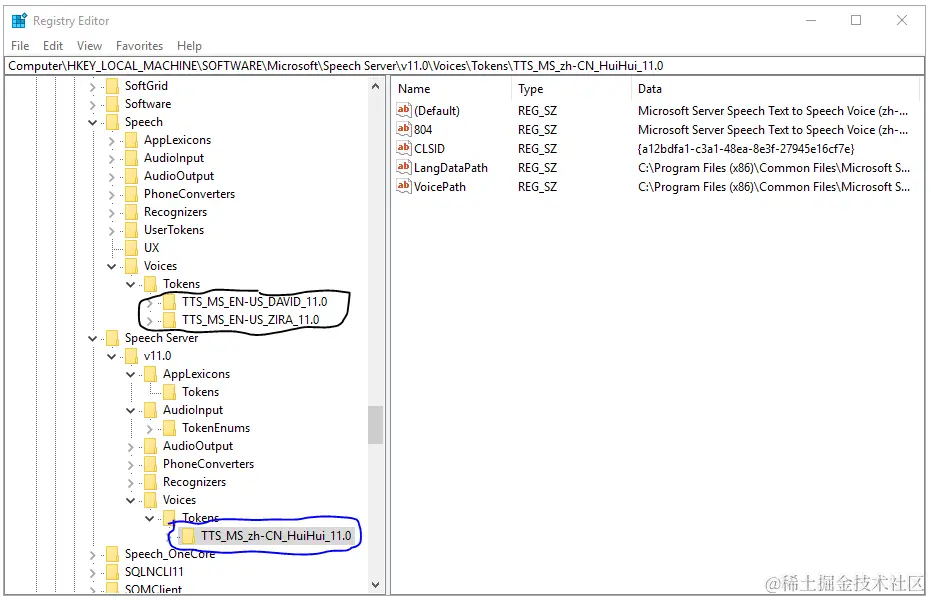Image resolution: width=931 pixels, height=600 pixels.
Task: Click the VoicePath value string icon
Action: coord(404,186)
